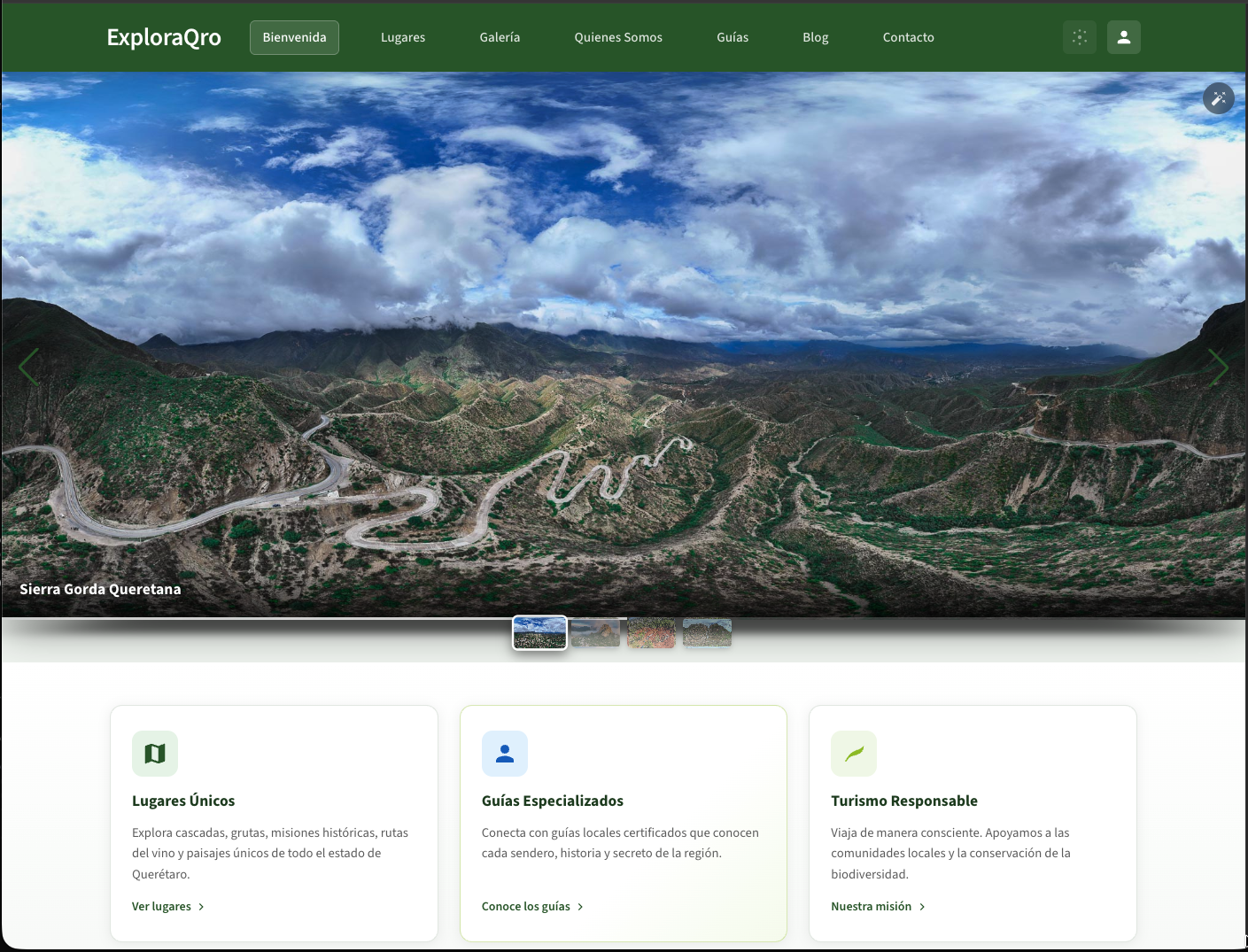The height and width of the screenshot is (952, 1248).
Task: Open the magic wand icon on the hero image
Action: (1218, 98)
